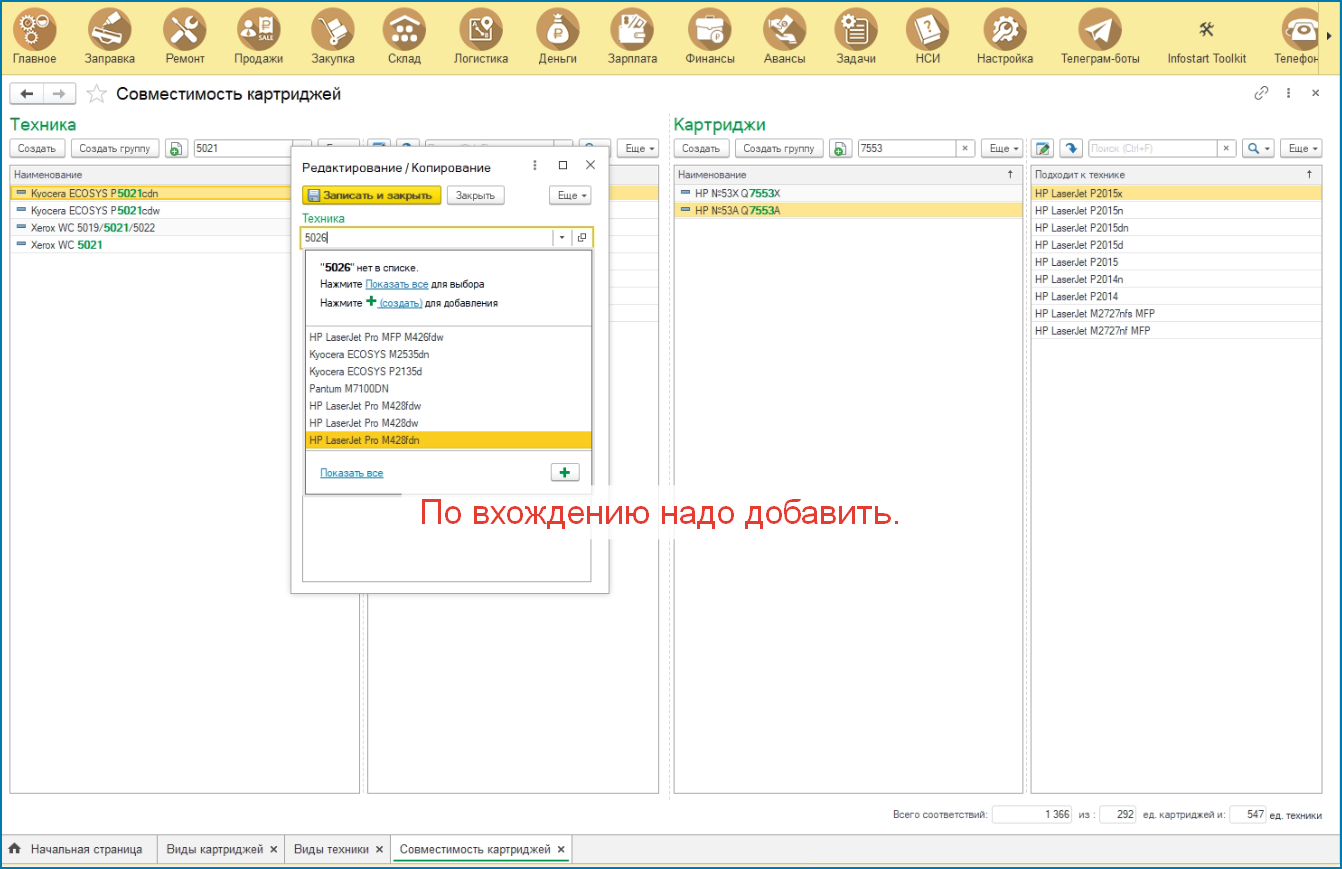Open the selected Техника item in a form
Screen dimensions: 1342x869
pyautogui.click(x=582, y=238)
